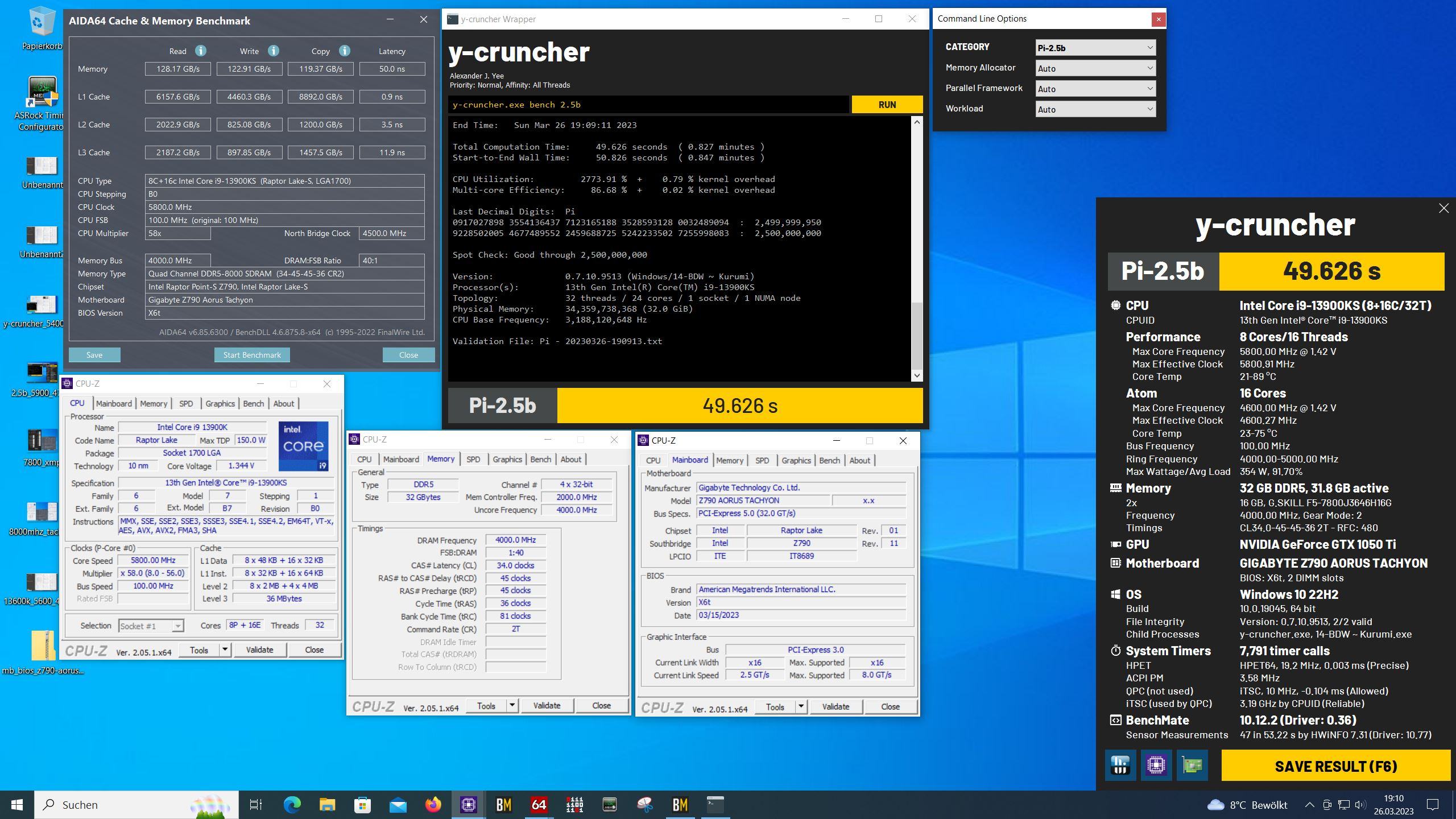Launch CPU-Z icon in BenchMate result panel
1456x819 pixels.
(1156, 765)
